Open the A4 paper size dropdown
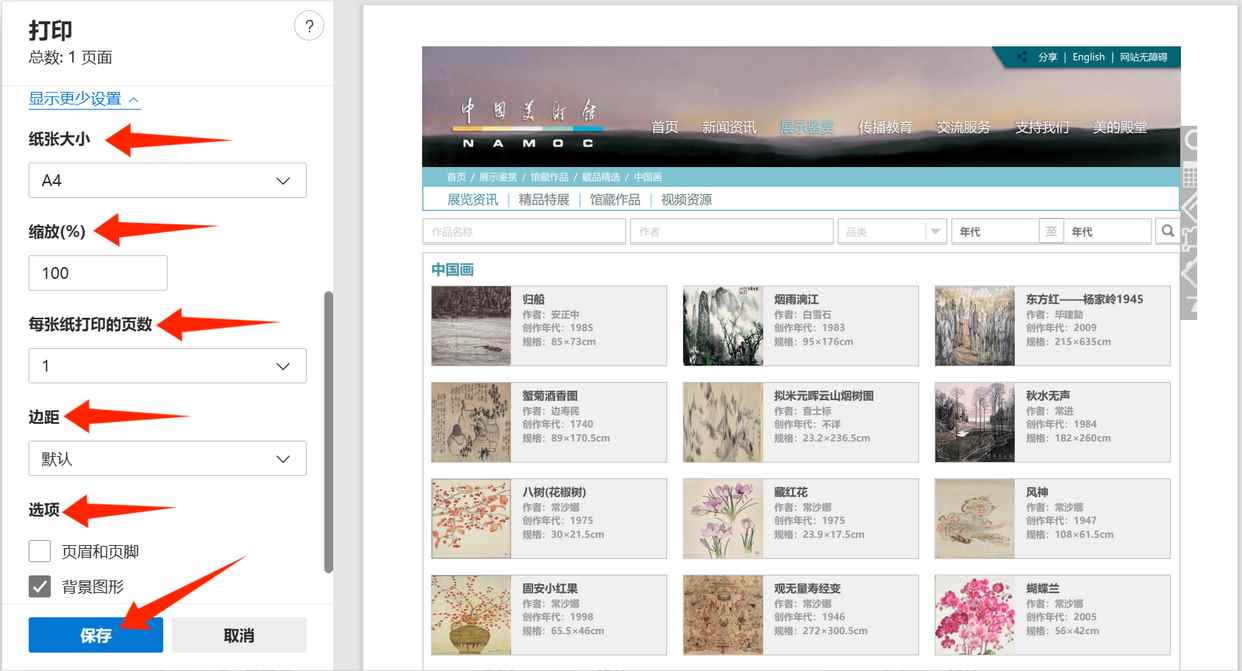Image resolution: width=1242 pixels, height=671 pixels. click(x=167, y=181)
